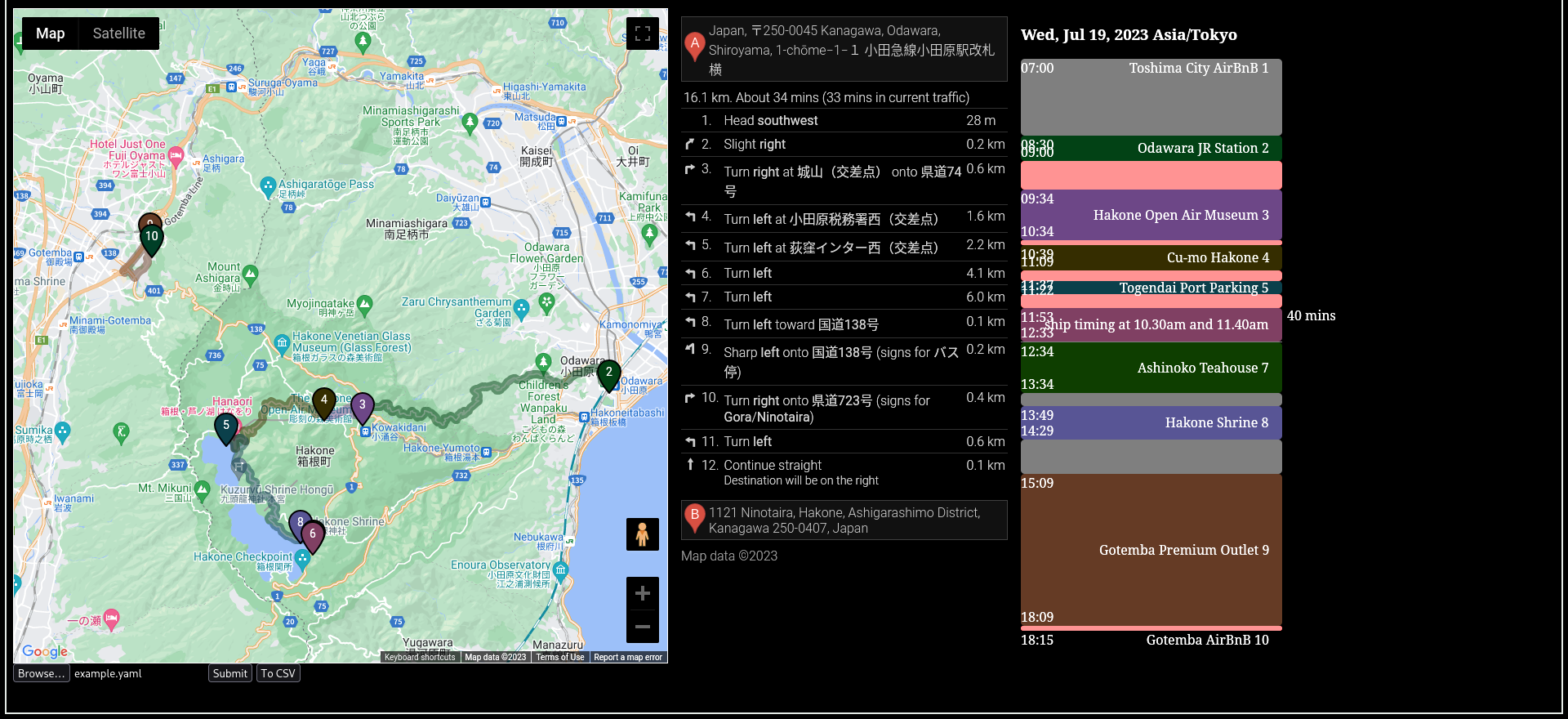The height and width of the screenshot is (719, 1568).
Task: Open Terms of Use link
Action: tap(560, 657)
